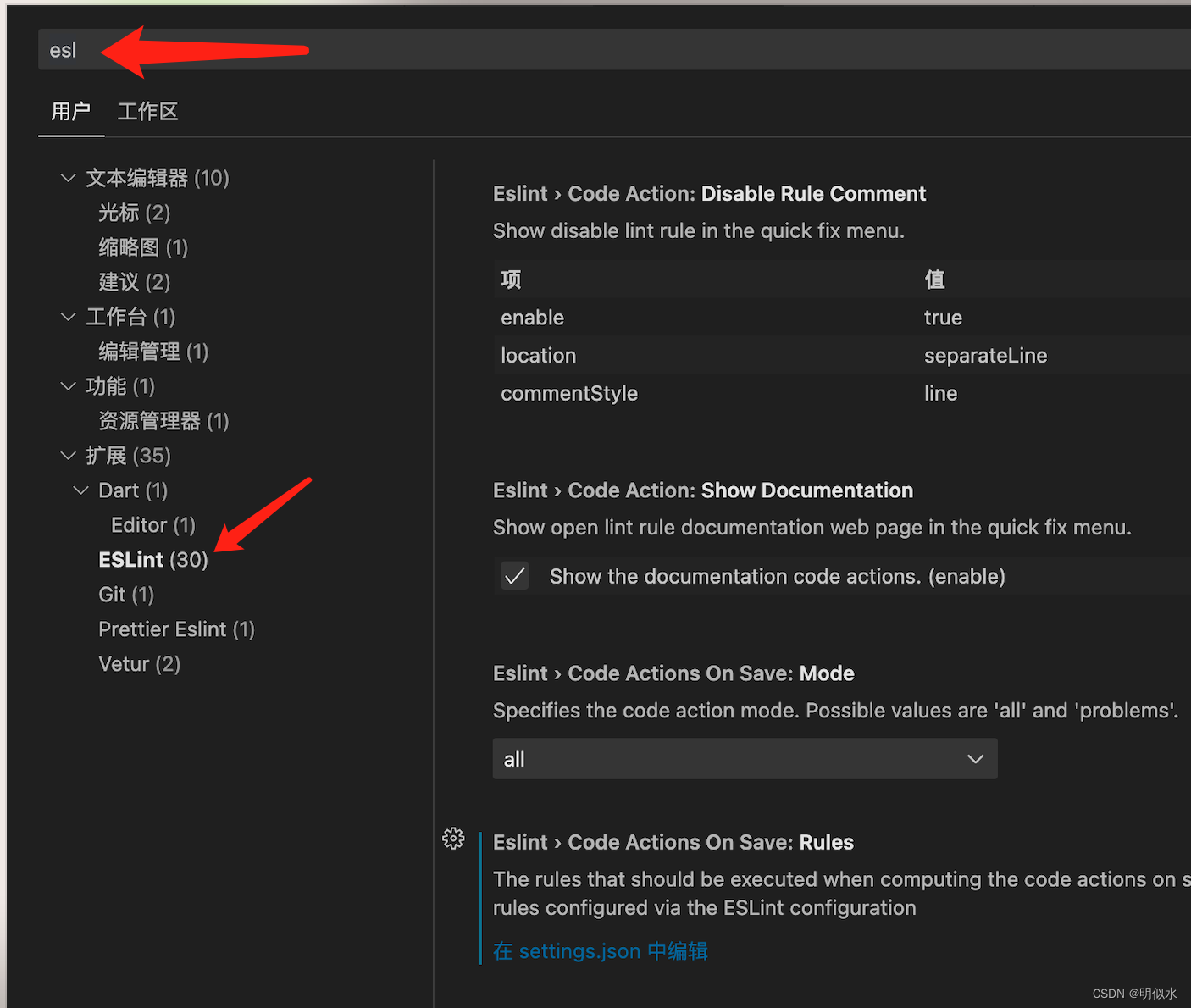Click the Code Actions On Save Rules title
This screenshot has width=1191, height=1008.
[673, 842]
